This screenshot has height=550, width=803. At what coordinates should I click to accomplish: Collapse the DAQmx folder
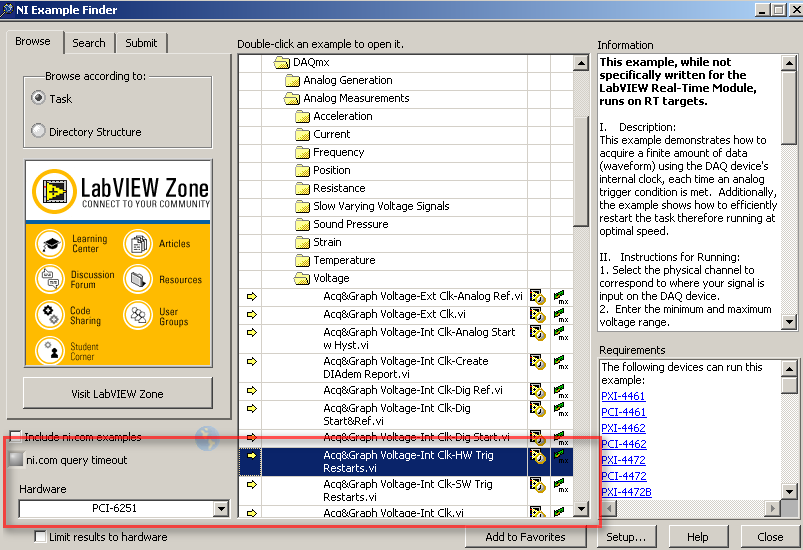click(282, 62)
